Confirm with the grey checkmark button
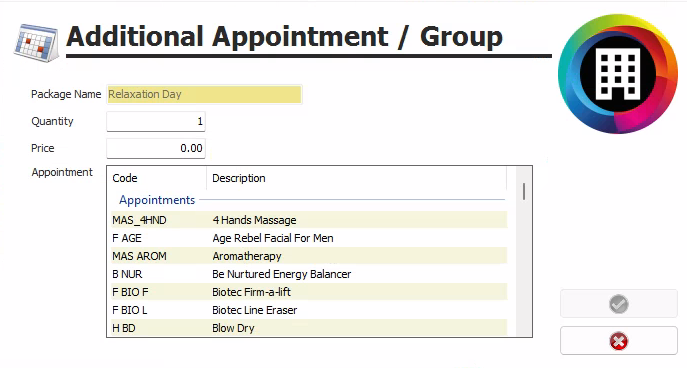This screenshot has width=687, height=368. coord(619,304)
